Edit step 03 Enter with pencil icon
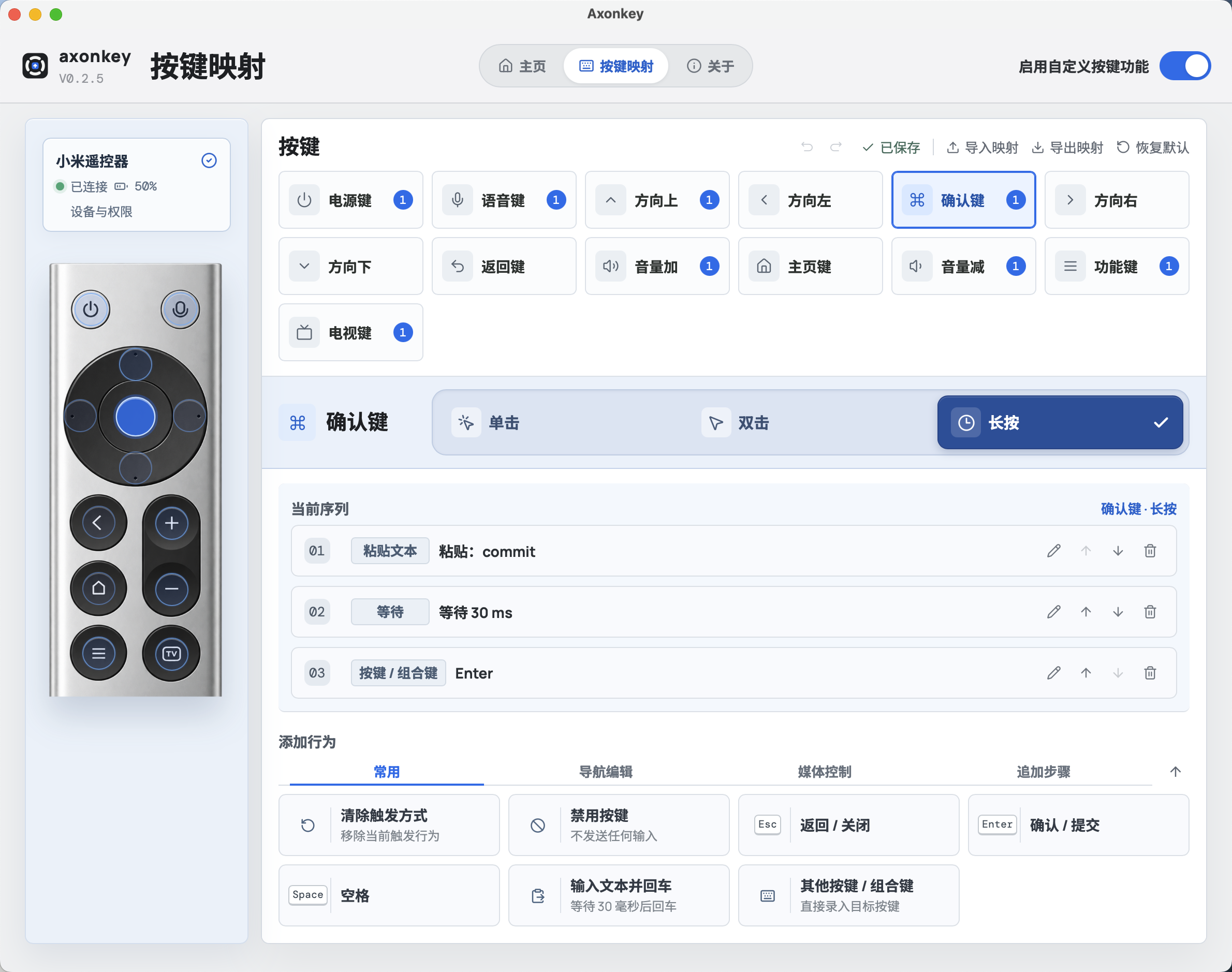Viewport: 1232px width, 972px height. (x=1053, y=673)
